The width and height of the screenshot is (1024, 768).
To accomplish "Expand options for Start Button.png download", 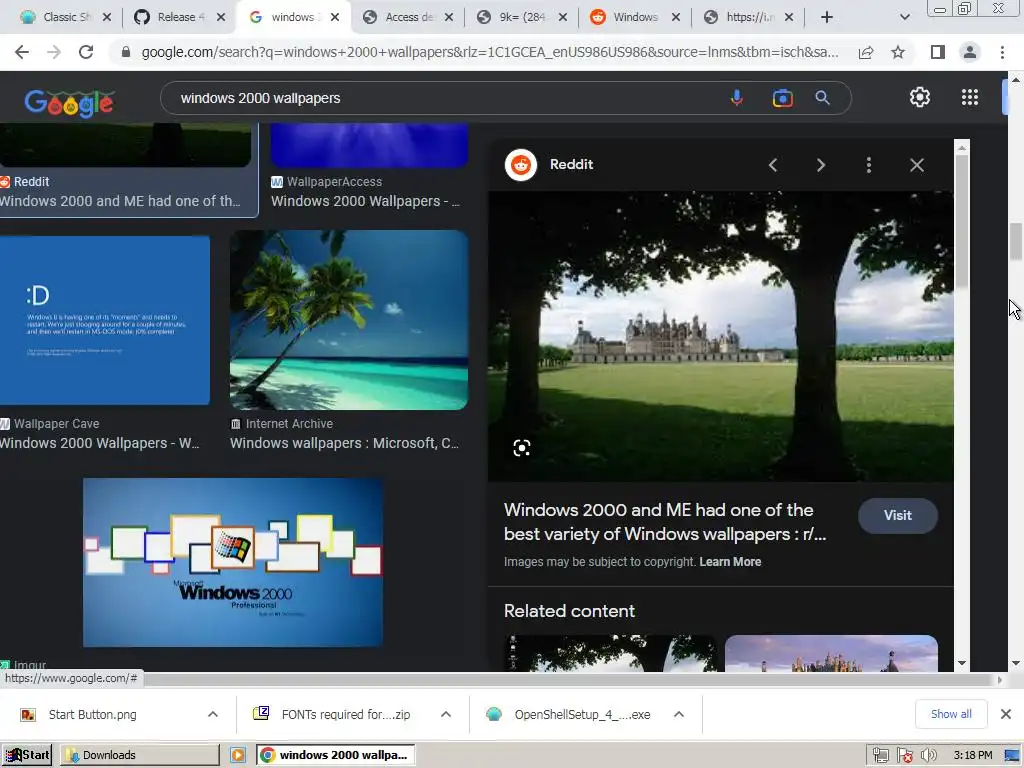I will click(213, 714).
